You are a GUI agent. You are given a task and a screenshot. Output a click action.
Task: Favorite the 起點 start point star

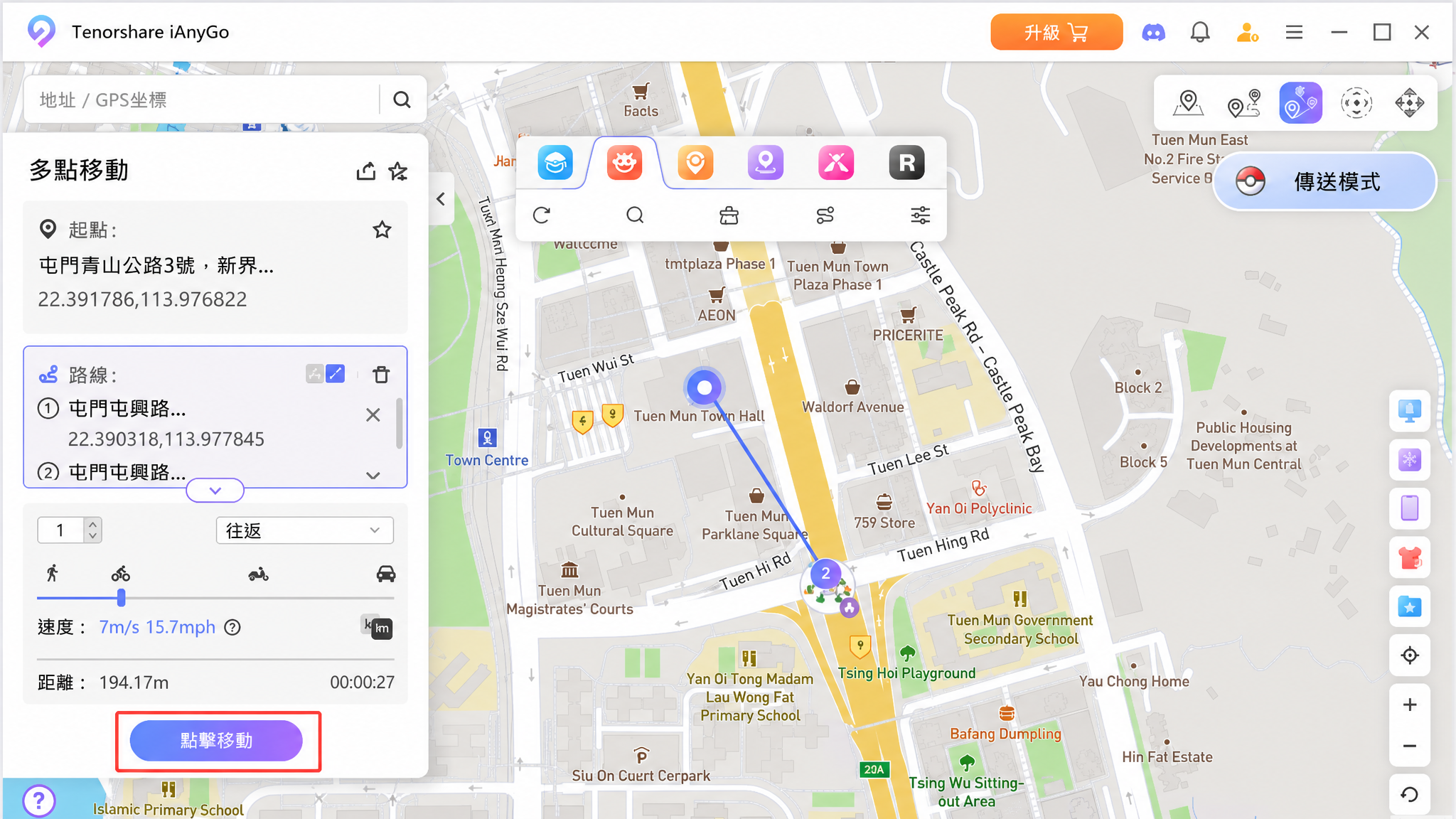point(382,230)
